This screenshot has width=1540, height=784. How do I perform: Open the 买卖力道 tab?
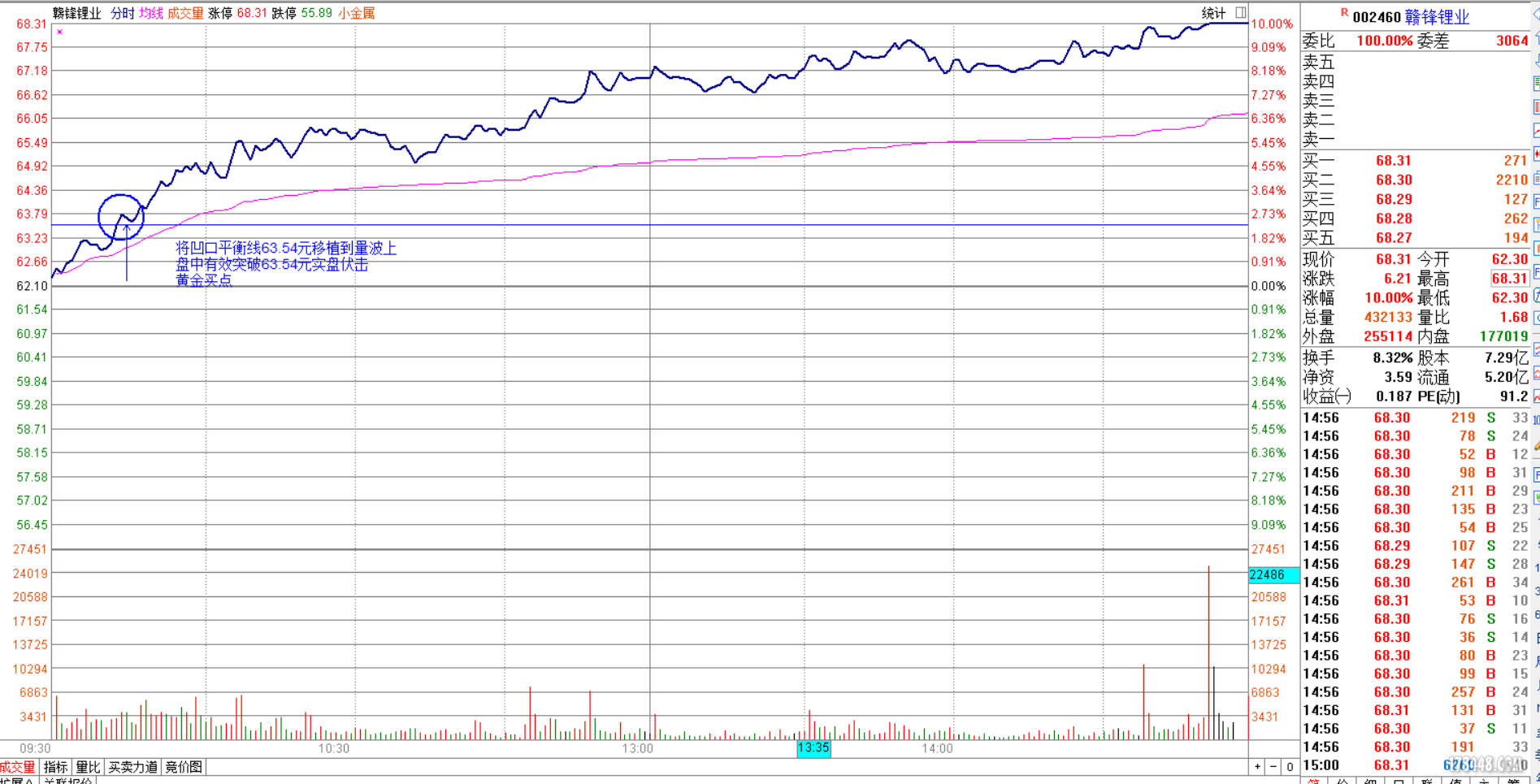click(132, 767)
